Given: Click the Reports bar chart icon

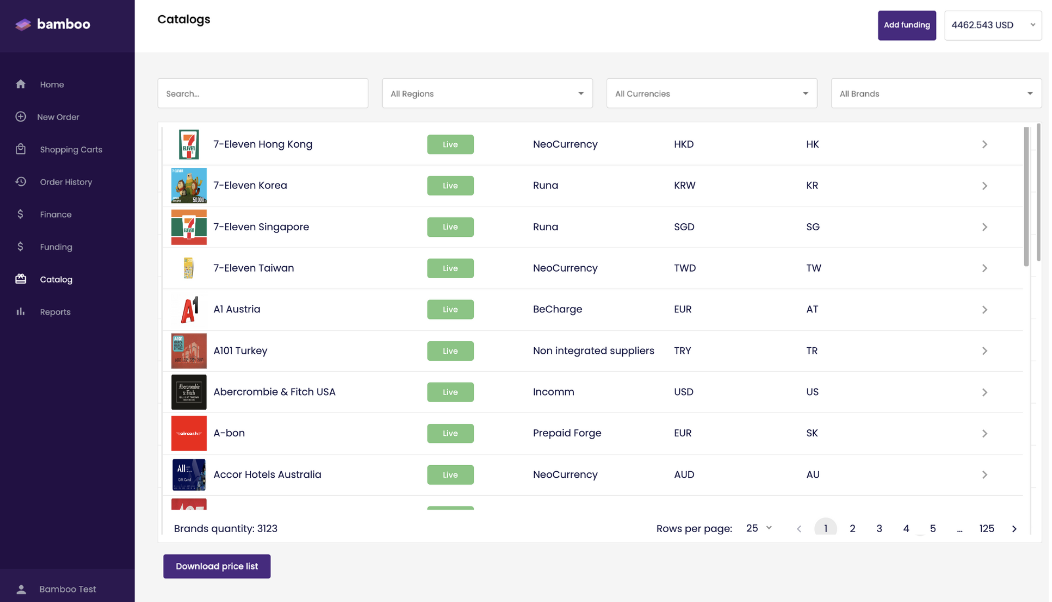Looking at the screenshot, I should coord(21,311).
